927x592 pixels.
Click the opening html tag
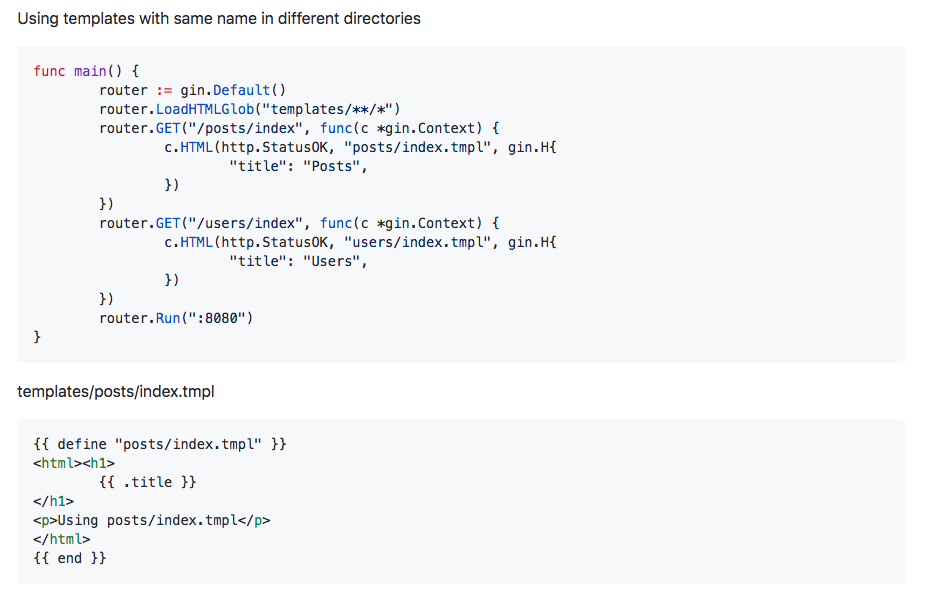point(57,463)
